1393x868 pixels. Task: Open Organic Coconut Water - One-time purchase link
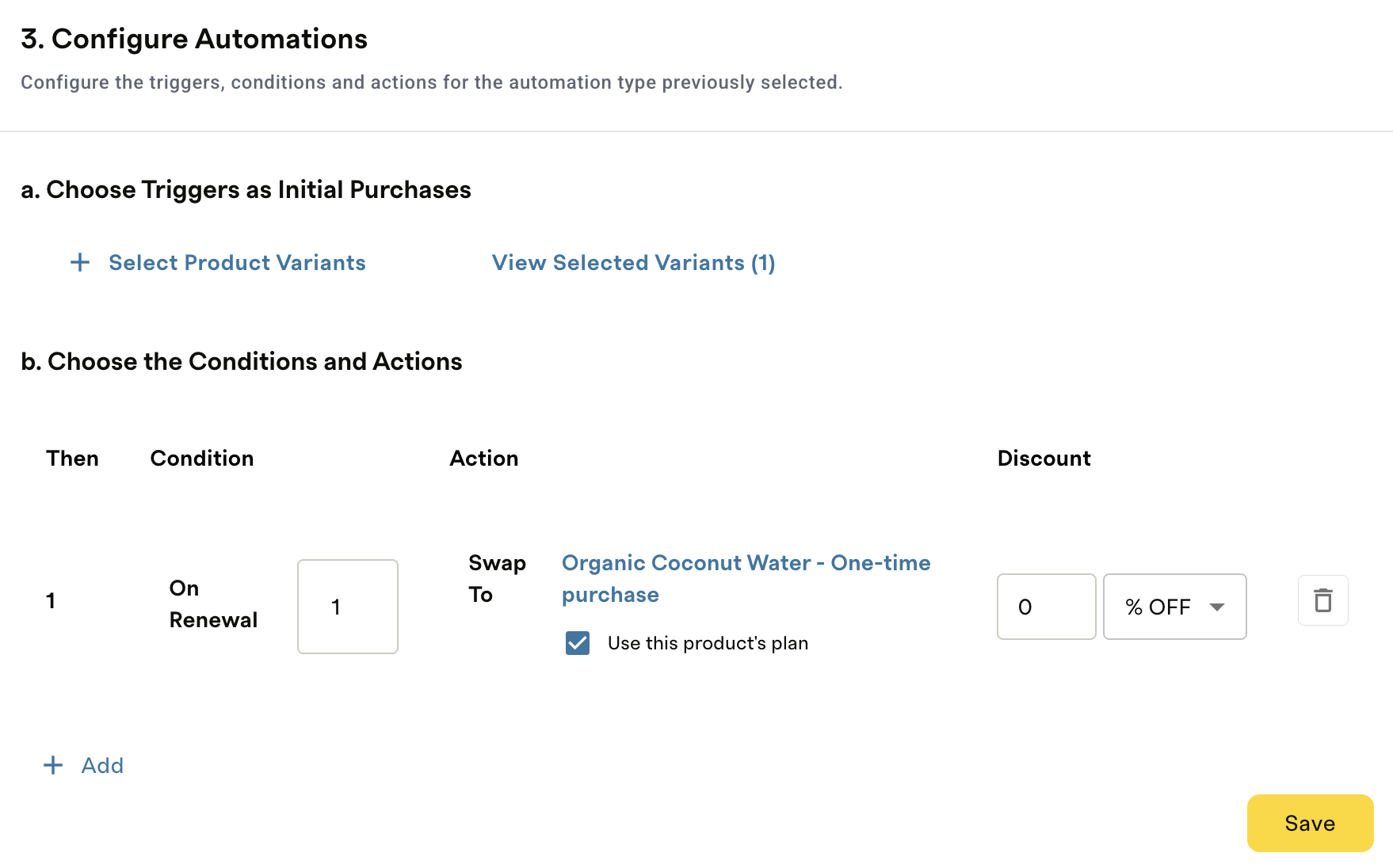tap(746, 579)
